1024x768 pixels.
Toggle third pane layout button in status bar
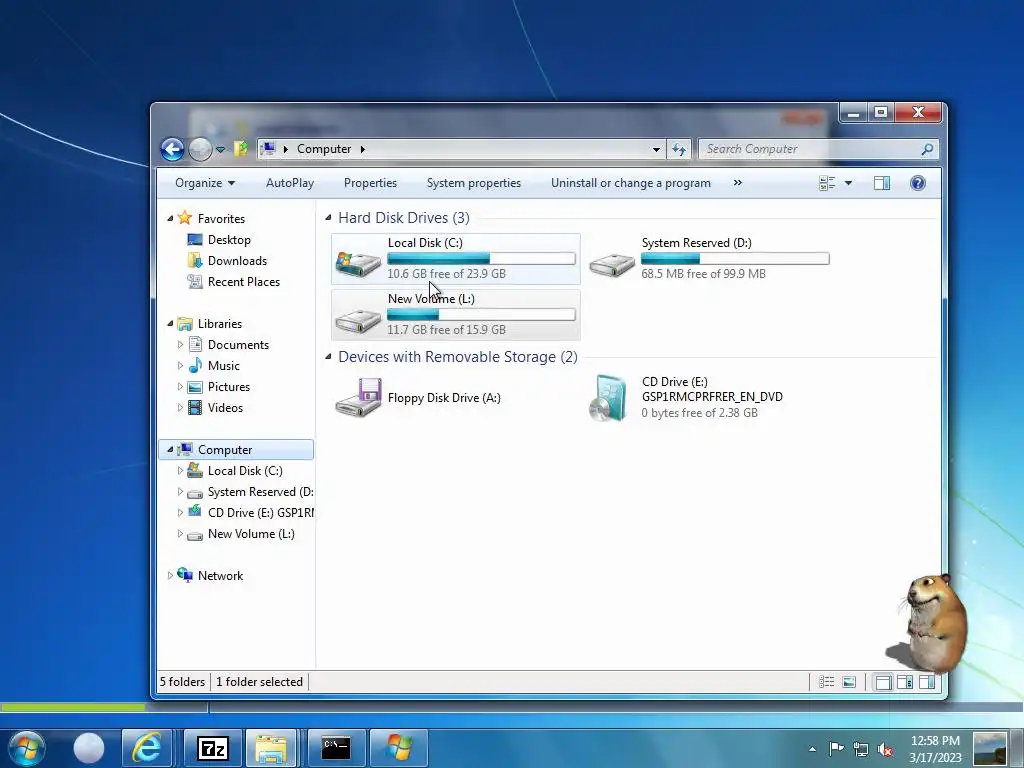(927, 682)
